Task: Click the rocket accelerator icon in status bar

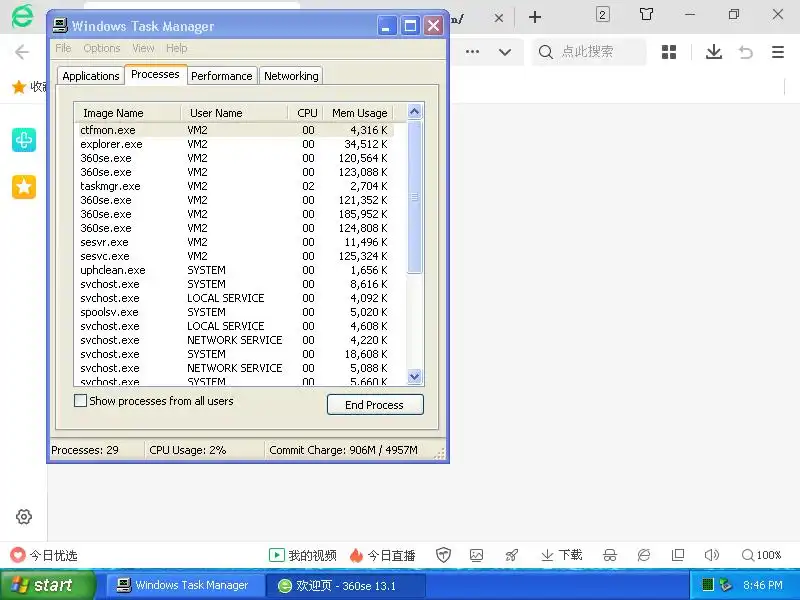Action: point(512,555)
